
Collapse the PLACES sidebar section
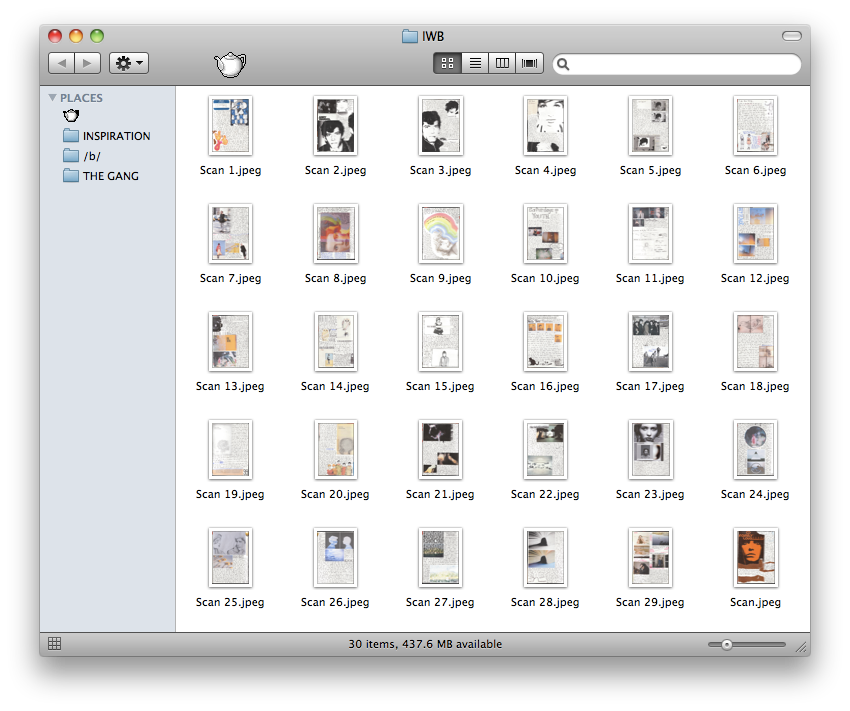(53, 98)
